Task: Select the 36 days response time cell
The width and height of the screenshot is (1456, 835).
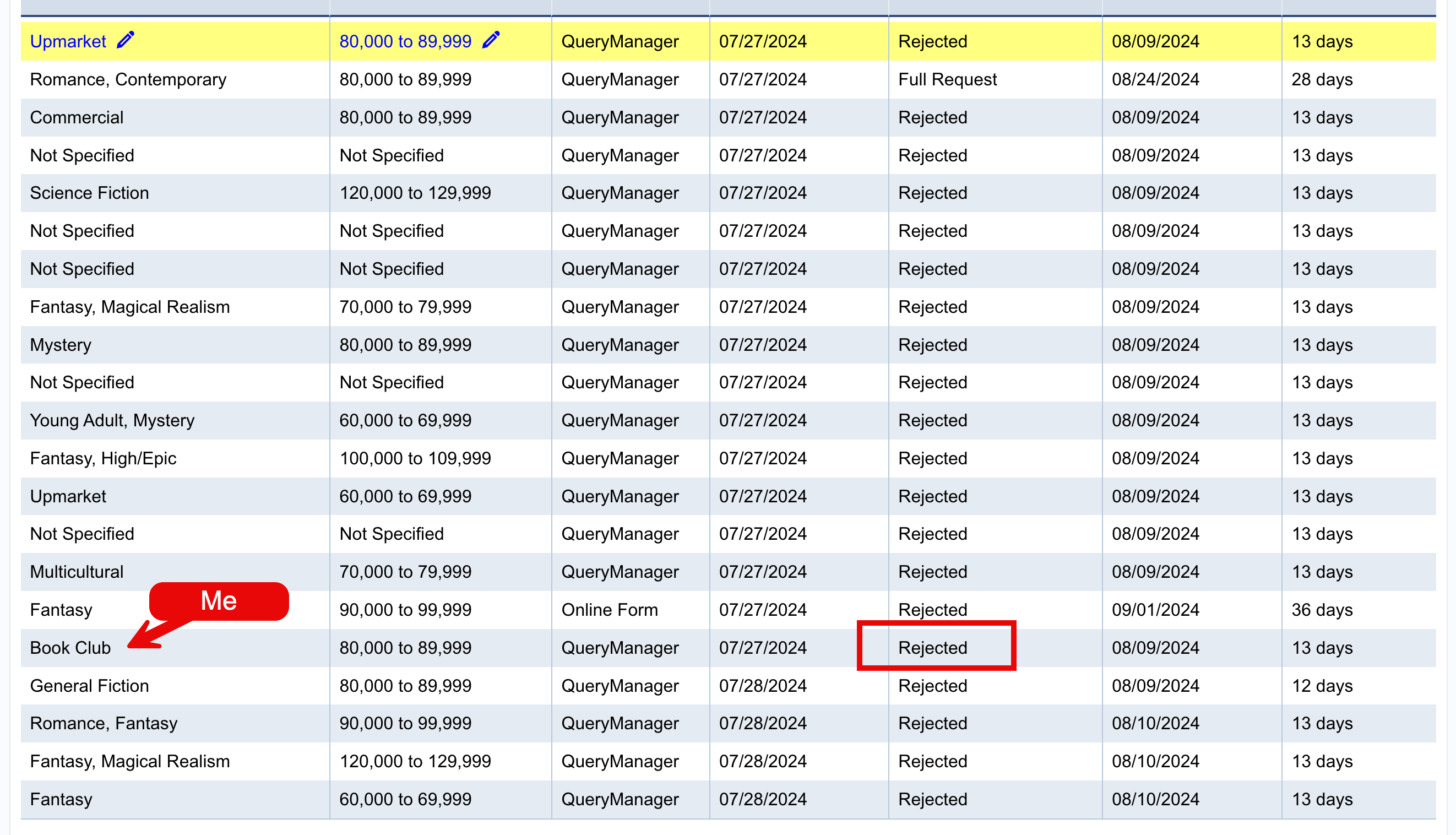Action: click(x=1359, y=610)
